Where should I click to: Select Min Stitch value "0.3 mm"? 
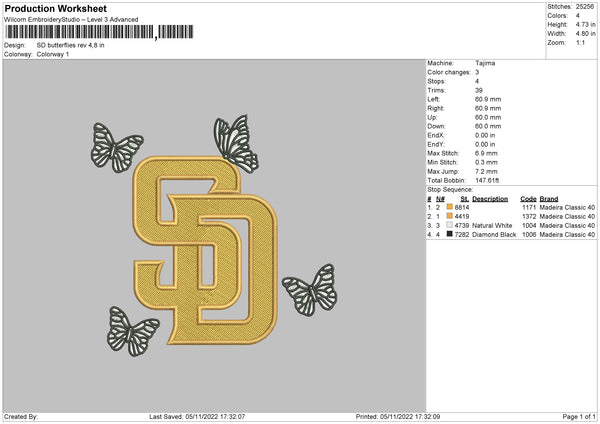[x=486, y=162]
